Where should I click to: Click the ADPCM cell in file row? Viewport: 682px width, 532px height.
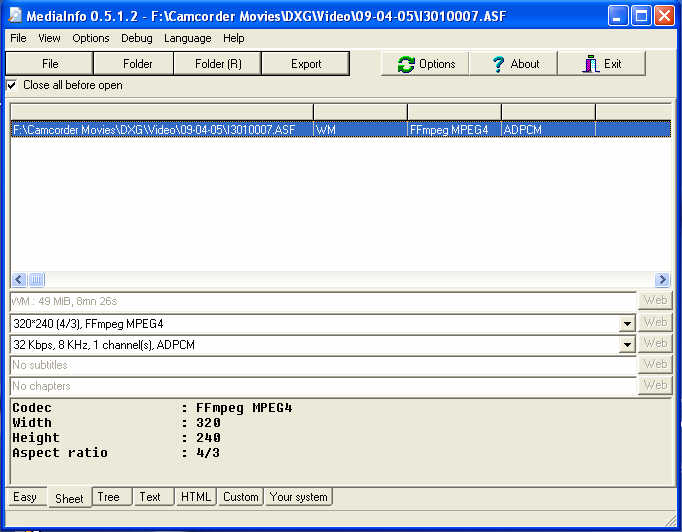coord(548,130)
